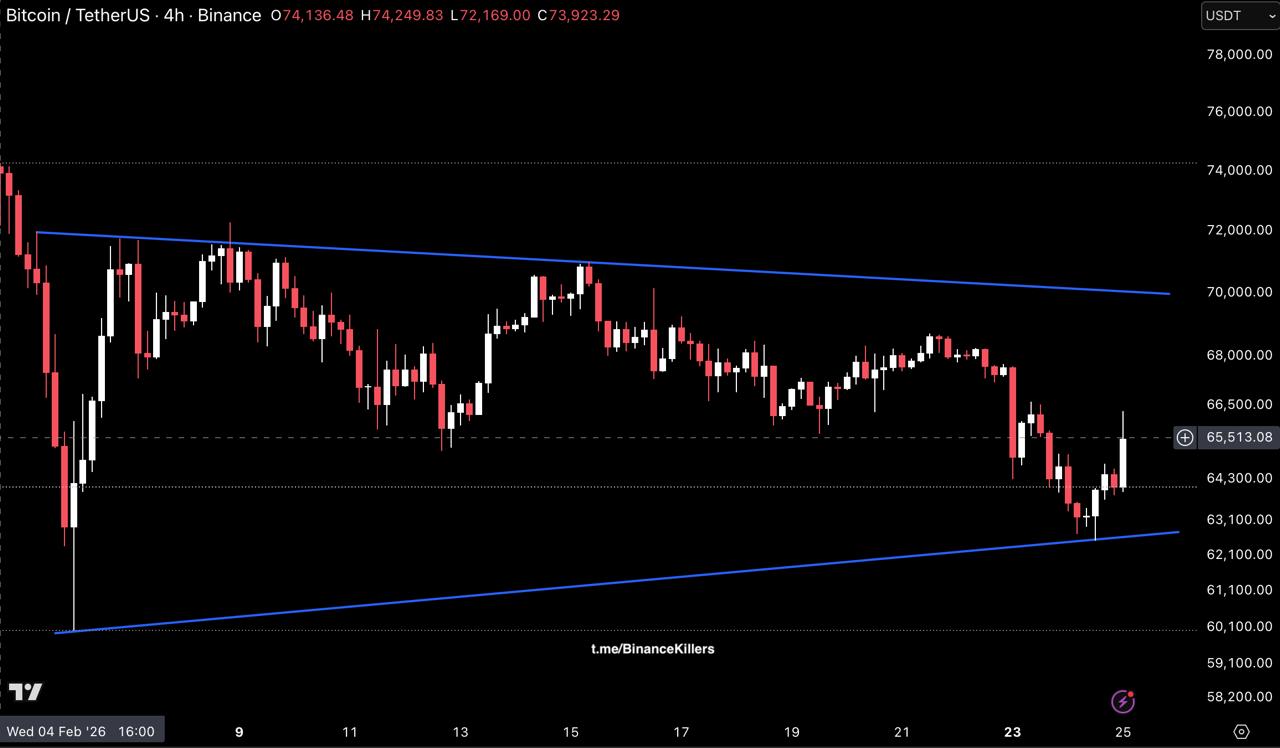
Task: Click the t.me/BinanceKillers watermark link
Action: point(652,648)
